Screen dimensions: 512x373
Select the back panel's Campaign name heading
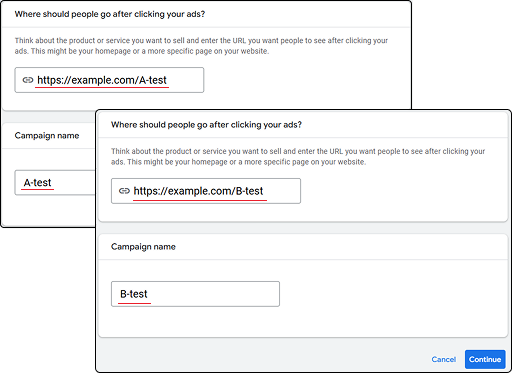[x=47, y=136]
